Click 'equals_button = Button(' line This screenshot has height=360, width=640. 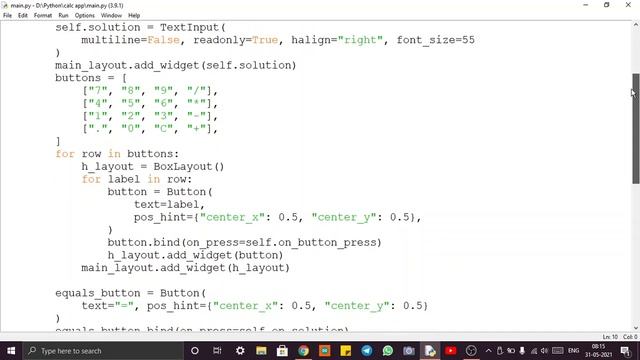coord(131,293)
